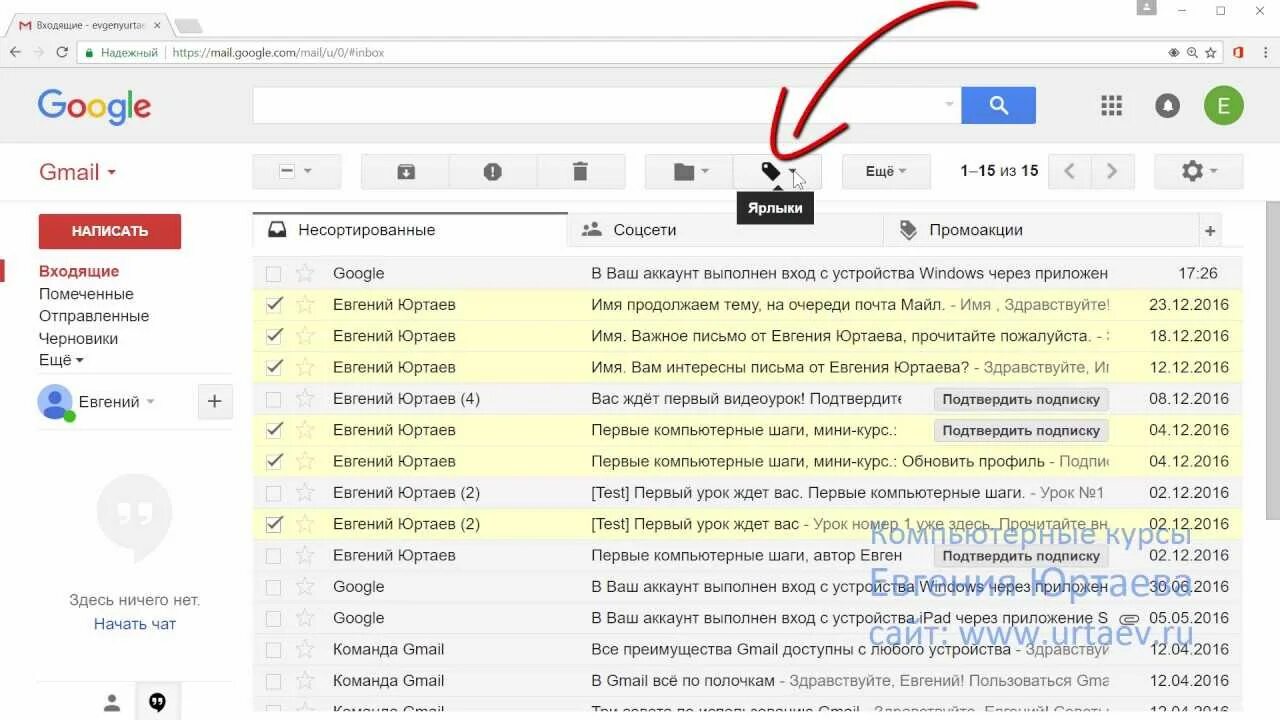1280x720 pixels.
Task: Open Google notifications bell
Action: (x=1167, y=105)
